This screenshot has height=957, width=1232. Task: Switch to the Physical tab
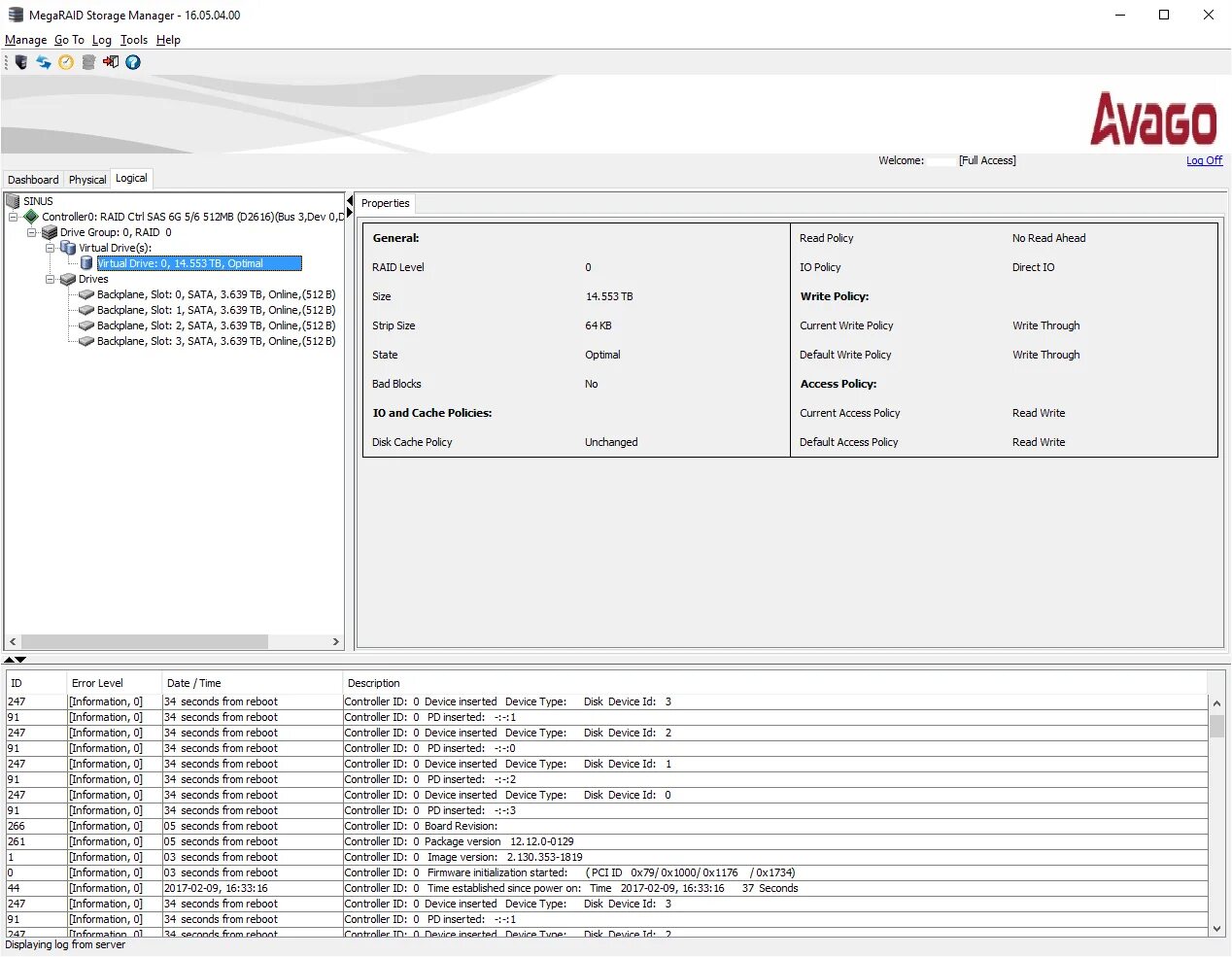(x=87, y=180)
